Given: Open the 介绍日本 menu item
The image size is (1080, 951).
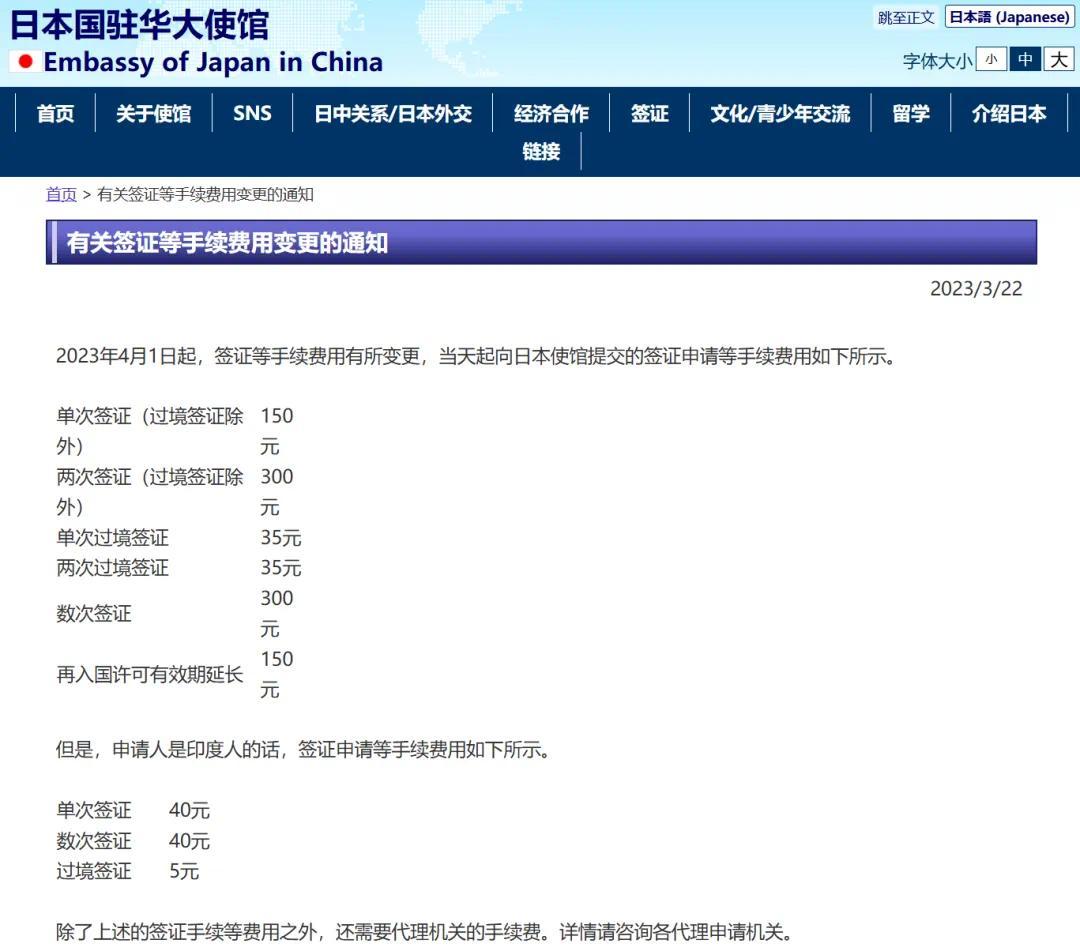Looking at the screenshot, I should 1009,114.
